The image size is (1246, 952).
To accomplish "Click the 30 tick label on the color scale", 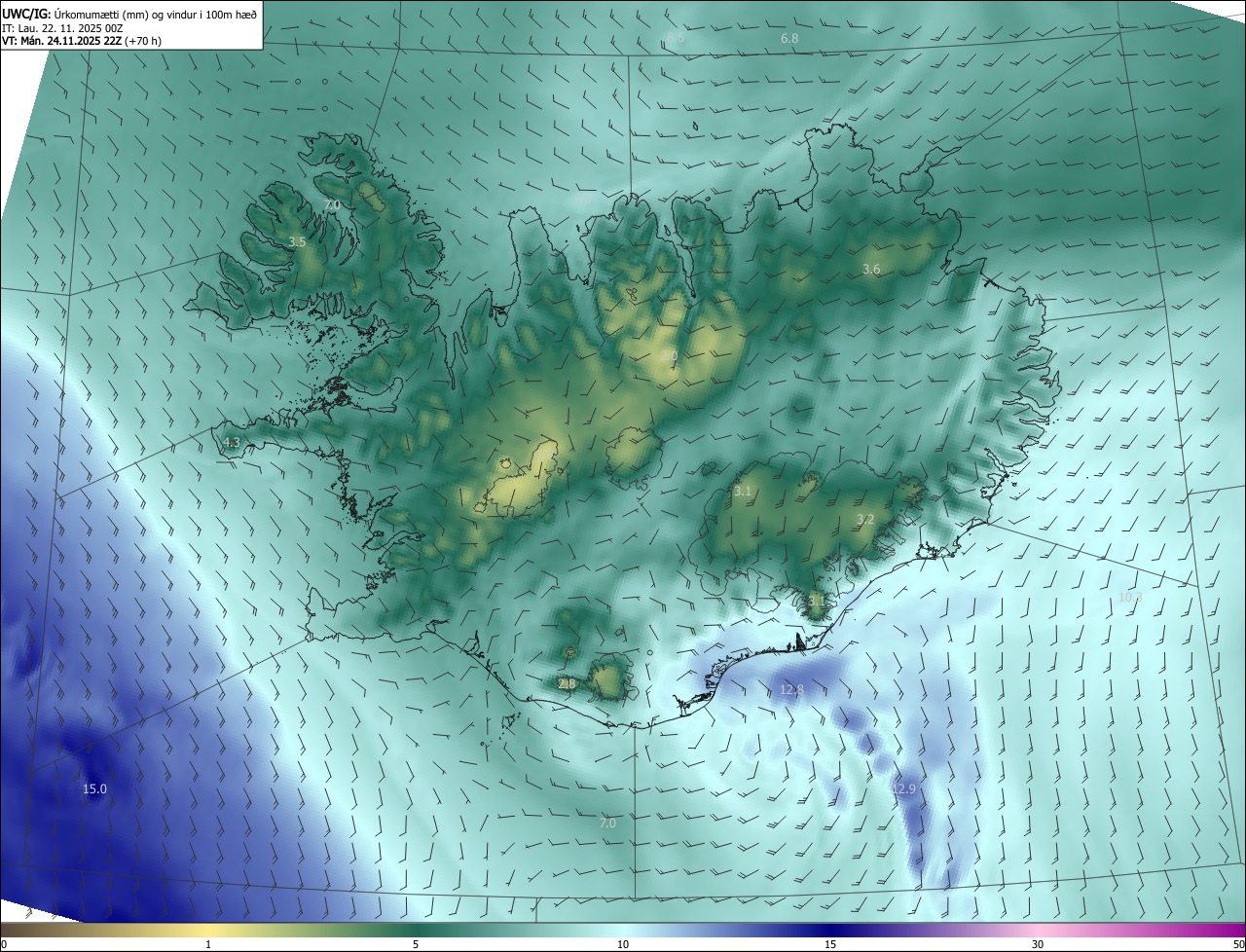I will (1038, 945).
